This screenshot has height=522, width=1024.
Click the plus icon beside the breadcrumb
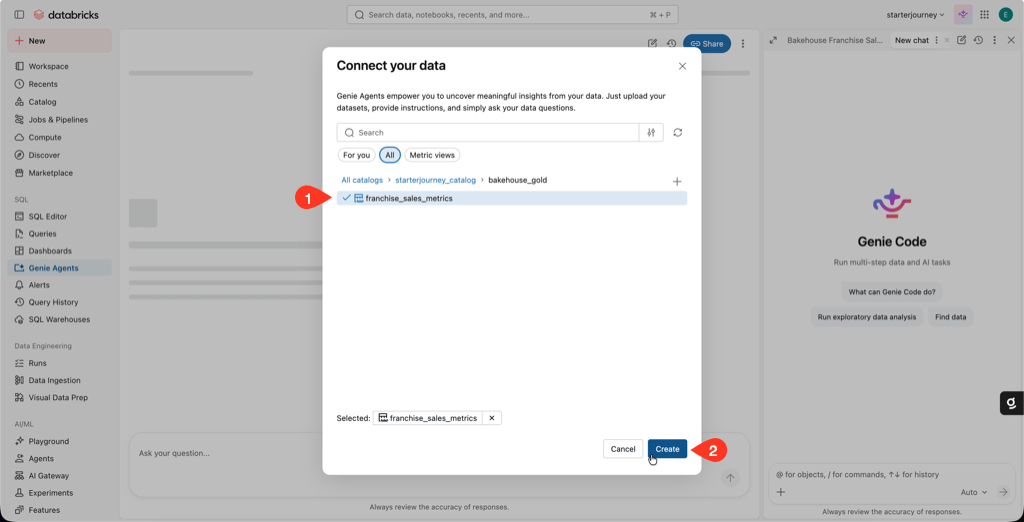point(677,182)
